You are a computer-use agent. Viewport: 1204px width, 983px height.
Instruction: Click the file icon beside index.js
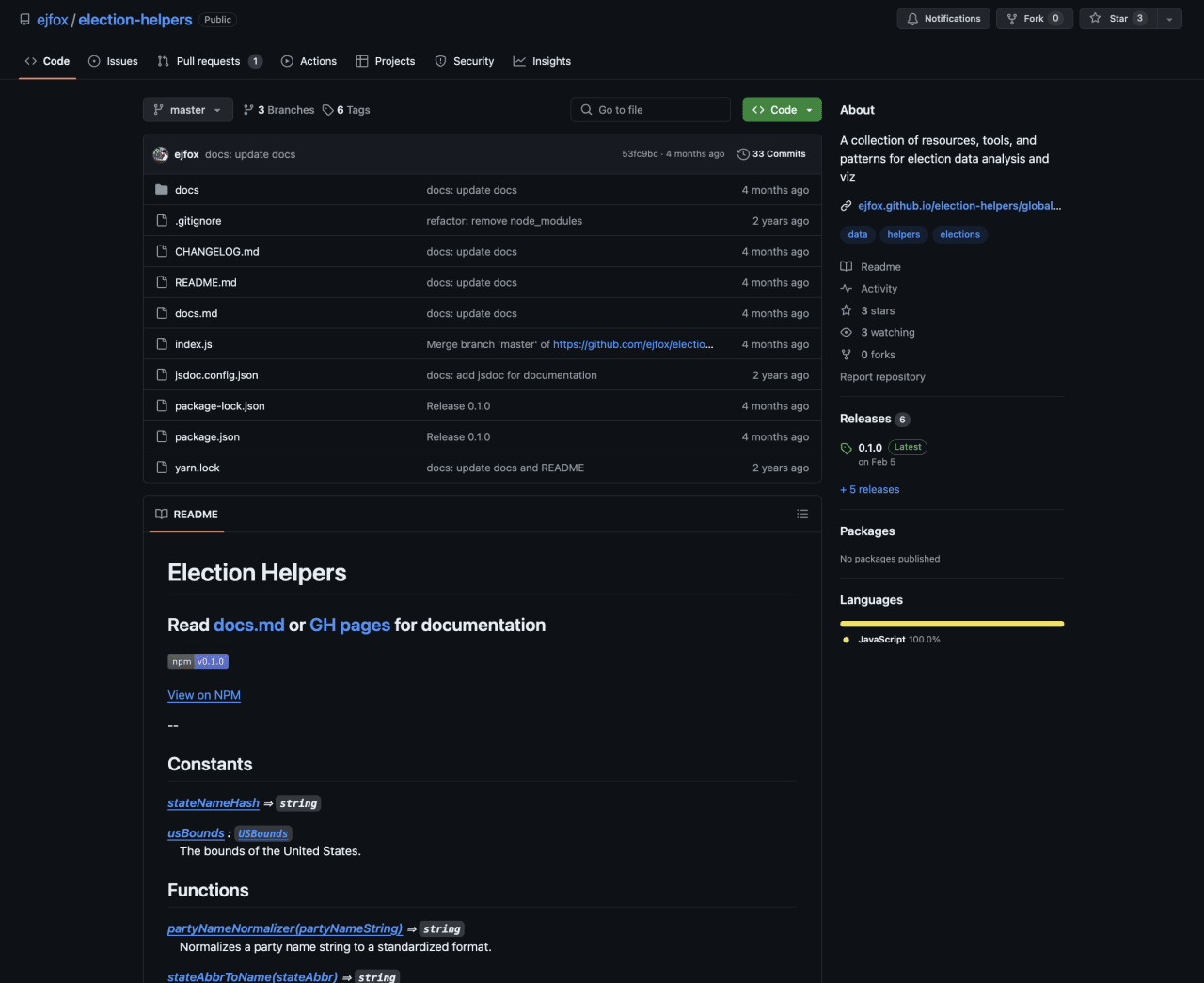pyautogui.click(x=162, y=344)
